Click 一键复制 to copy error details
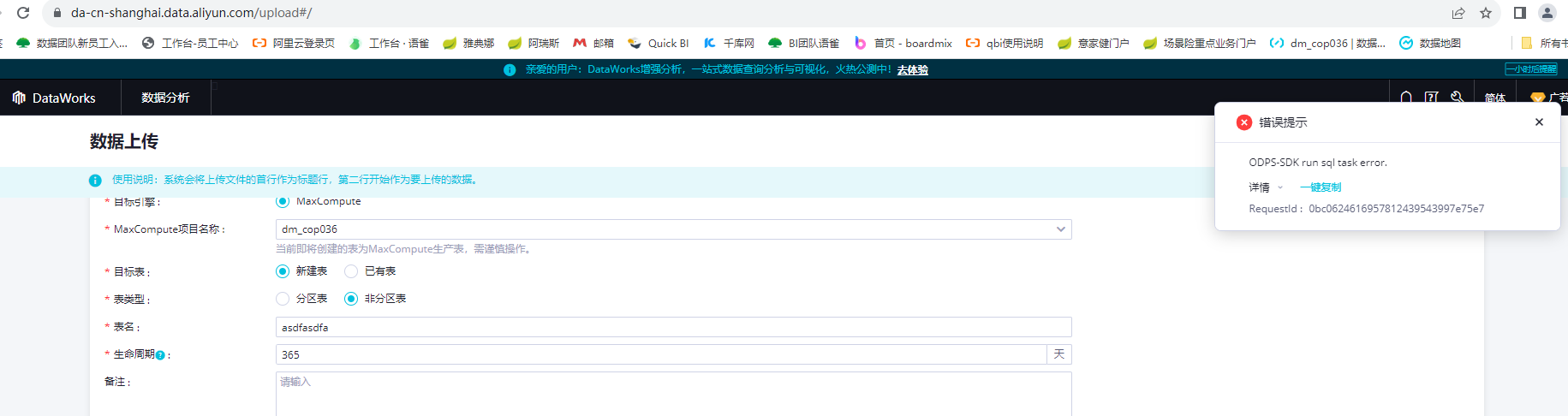Screen dimensions: 1568x416 pyautogui.click(x=1321, y=187)
